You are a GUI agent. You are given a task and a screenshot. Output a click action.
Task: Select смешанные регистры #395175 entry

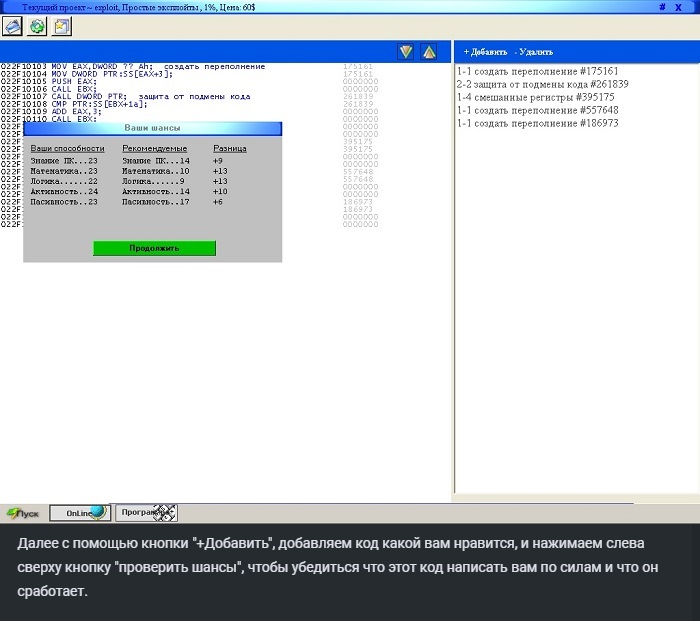536,97
